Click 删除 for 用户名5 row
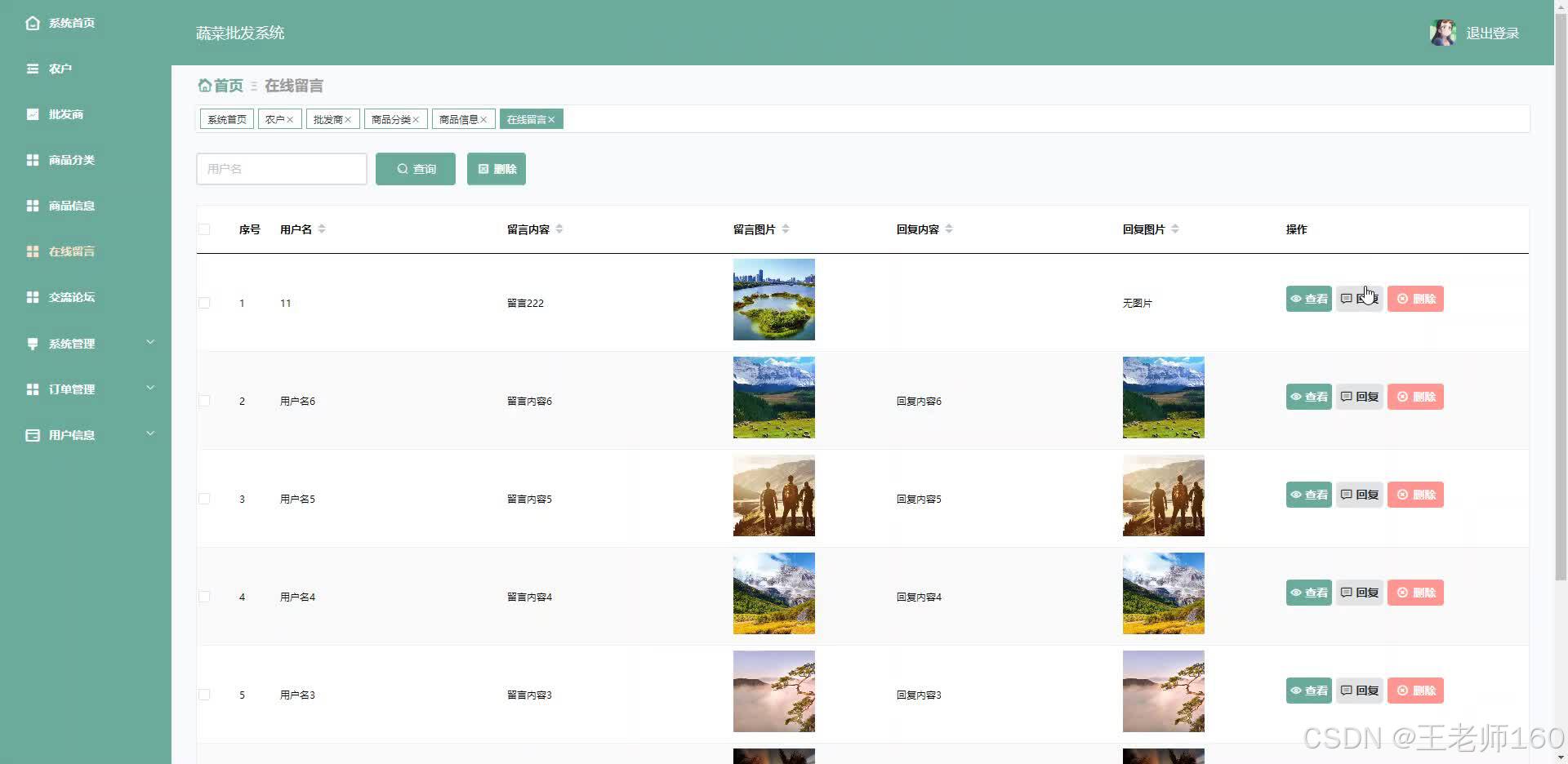 pos(1415,495)
